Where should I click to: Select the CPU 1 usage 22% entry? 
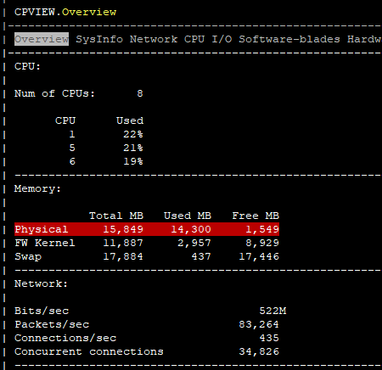(133, 134)
